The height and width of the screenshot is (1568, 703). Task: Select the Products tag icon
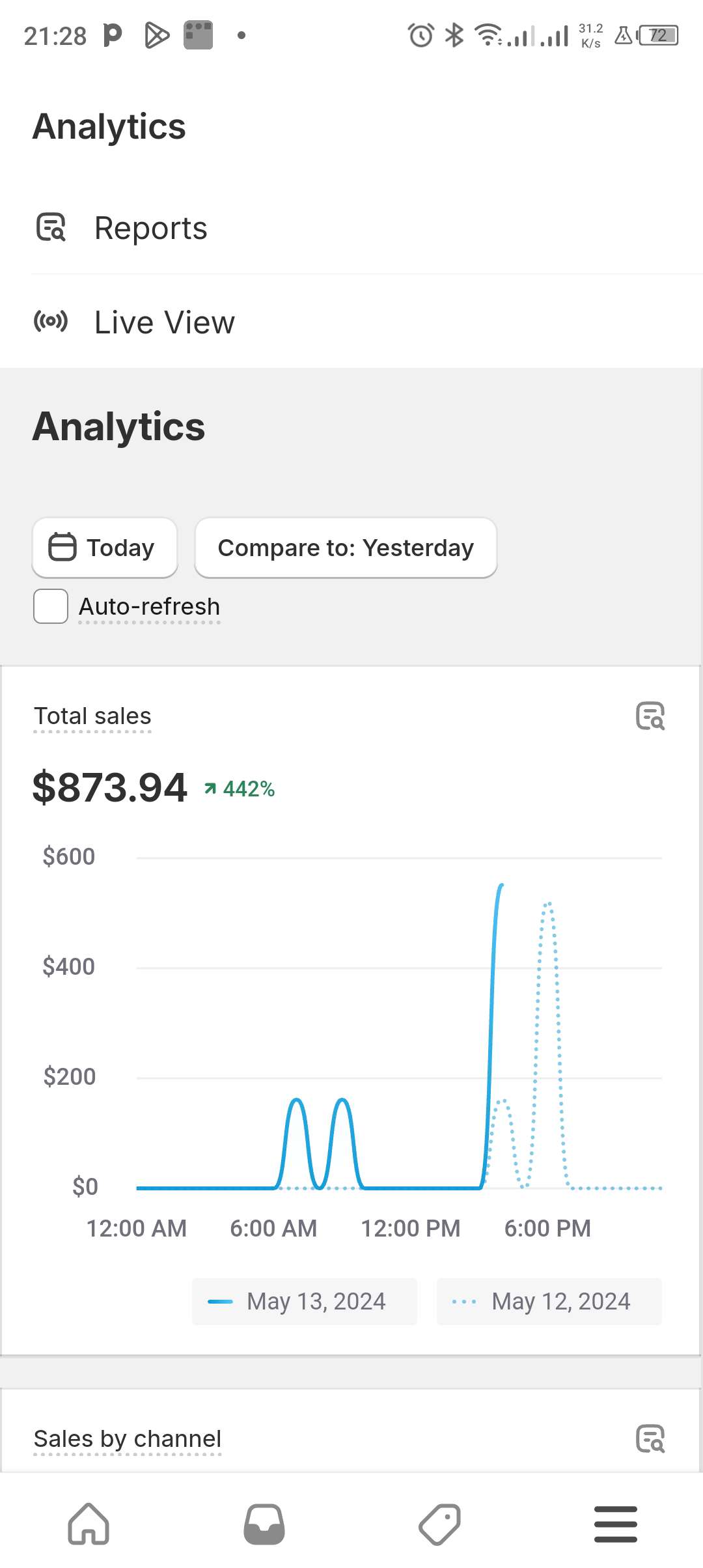pos(439,1524)
